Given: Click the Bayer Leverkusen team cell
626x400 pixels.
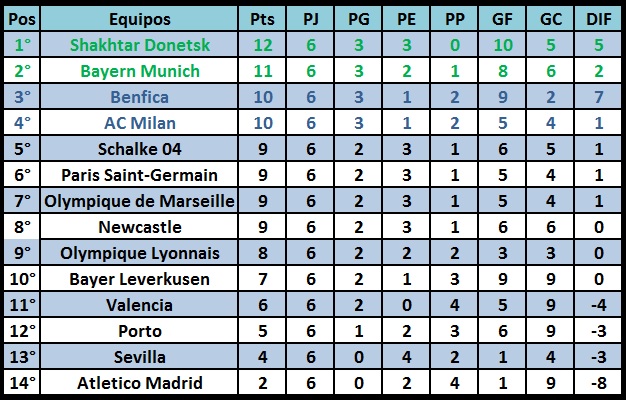Looking at the screenshot, I should click(x=139, y=278).
